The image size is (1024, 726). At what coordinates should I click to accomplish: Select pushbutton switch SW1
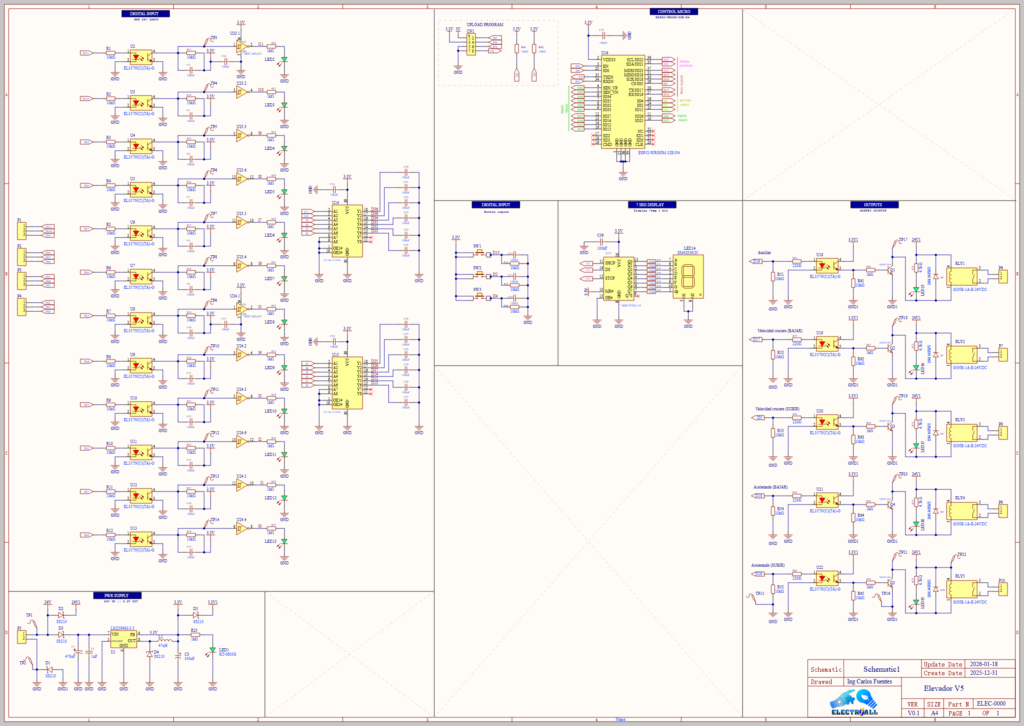point(478,252)
